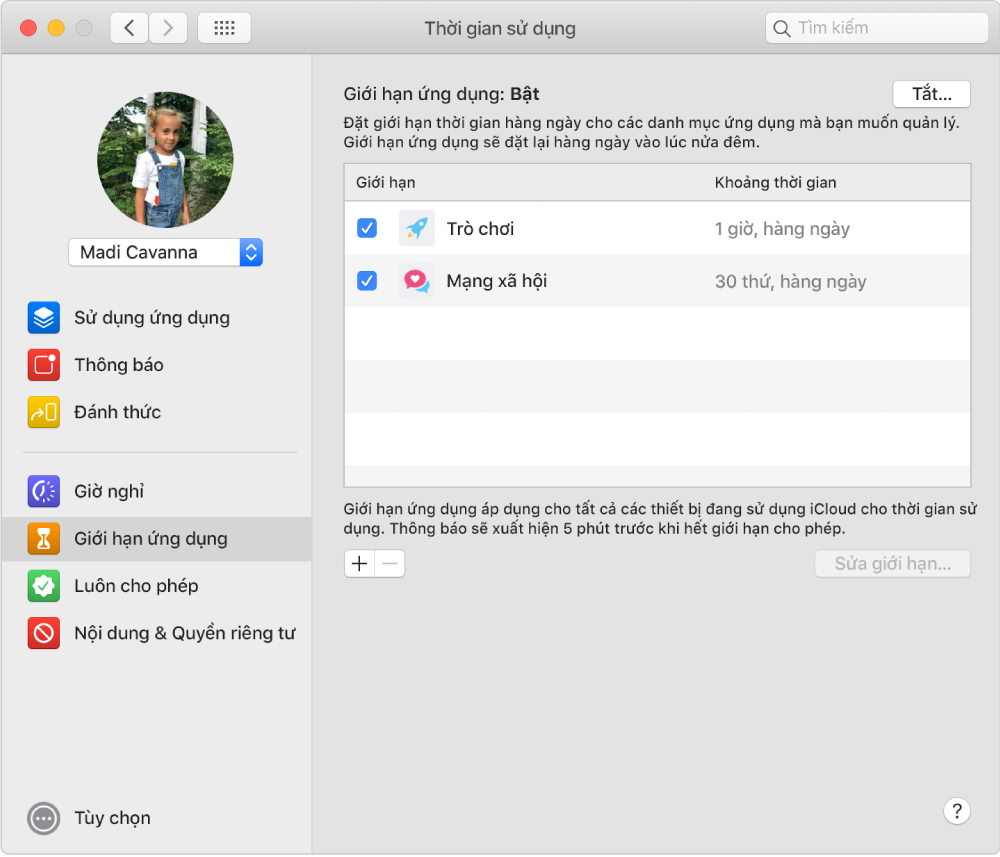Open Tùy chọn options label
Viewport: 1000px width, 857px height.
click(112, 818)
